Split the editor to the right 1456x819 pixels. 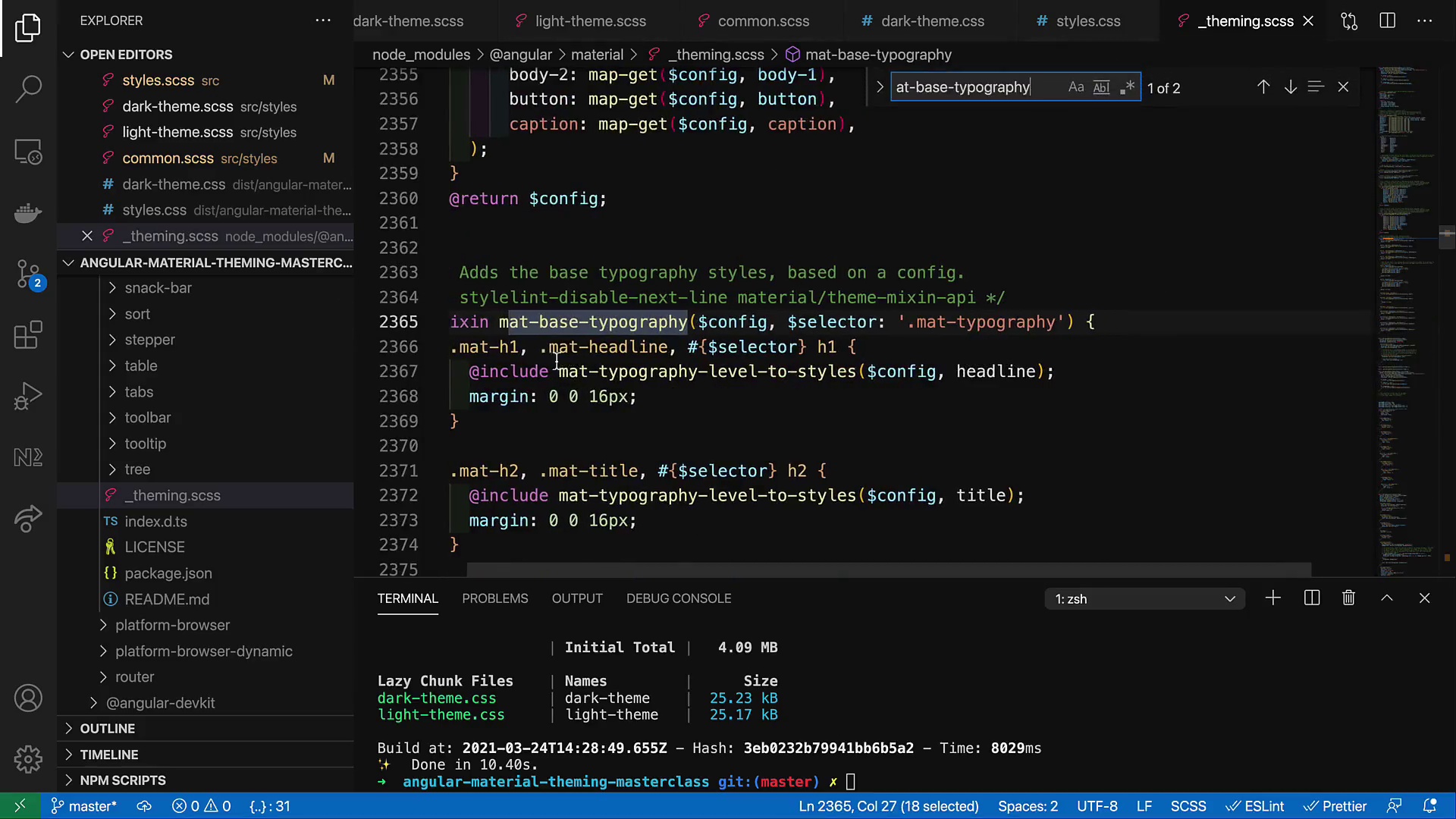pos(1388,21)
